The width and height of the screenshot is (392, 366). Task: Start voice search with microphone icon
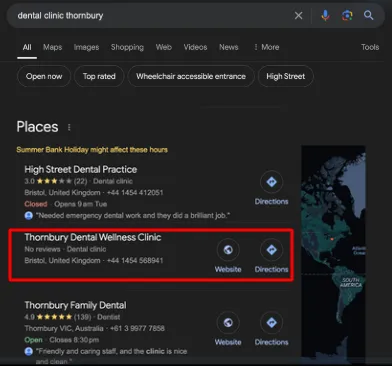(x=325, y=15)
